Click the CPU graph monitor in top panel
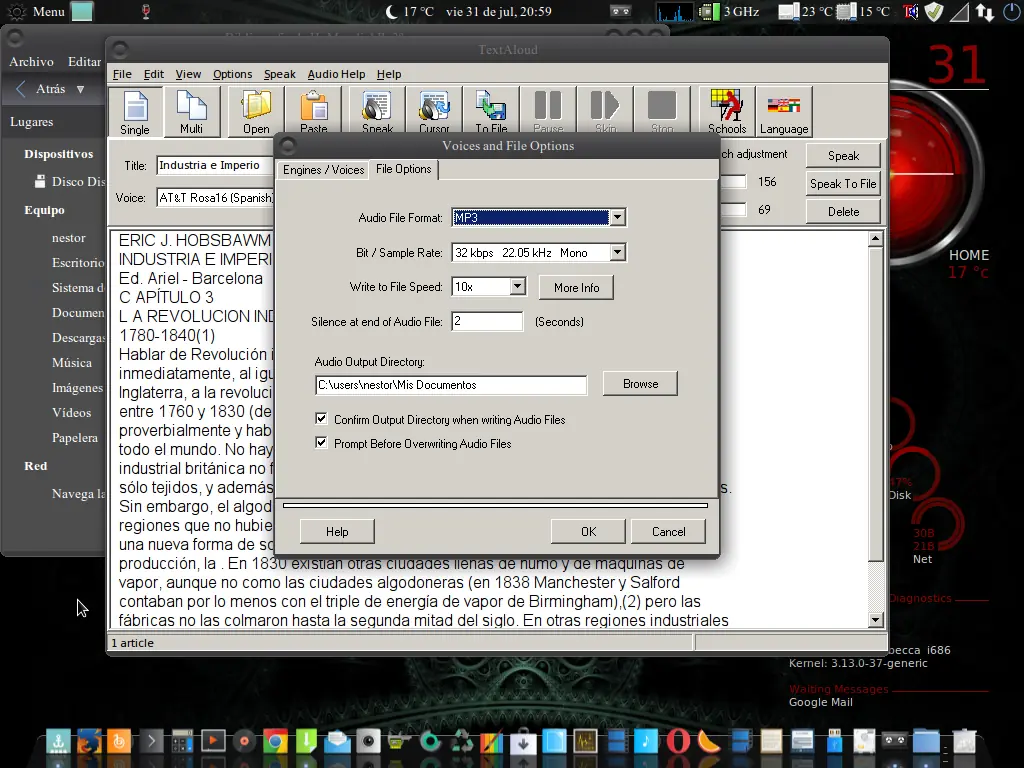Screen dimensions: 1024x768 tap(675, 11)
